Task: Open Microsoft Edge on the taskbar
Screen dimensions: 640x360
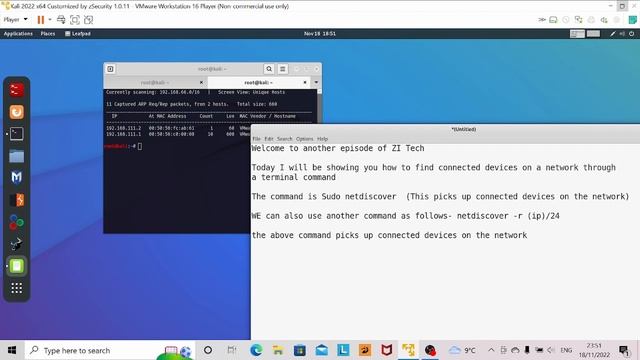Action: [x=256, y=350]
